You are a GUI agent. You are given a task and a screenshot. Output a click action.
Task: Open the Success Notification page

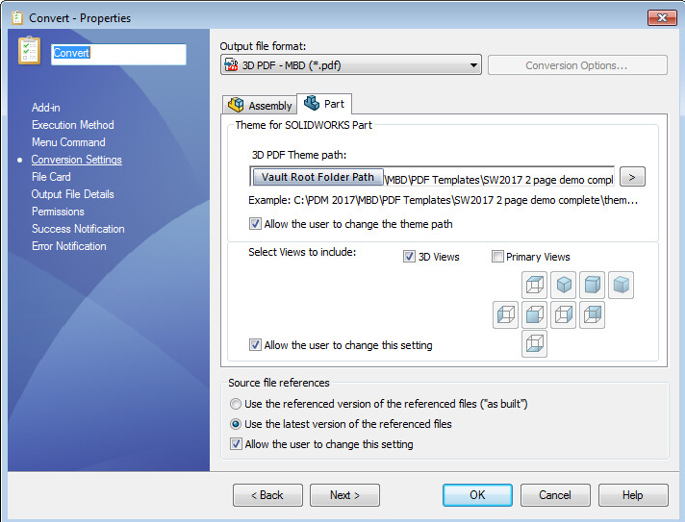click(x=78, y=228)
